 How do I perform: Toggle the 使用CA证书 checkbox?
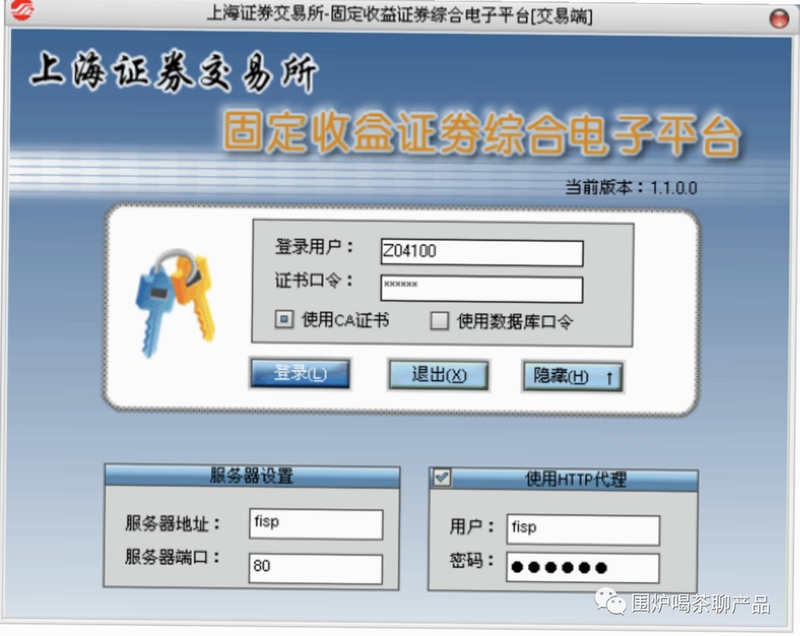tap(284, 320)
